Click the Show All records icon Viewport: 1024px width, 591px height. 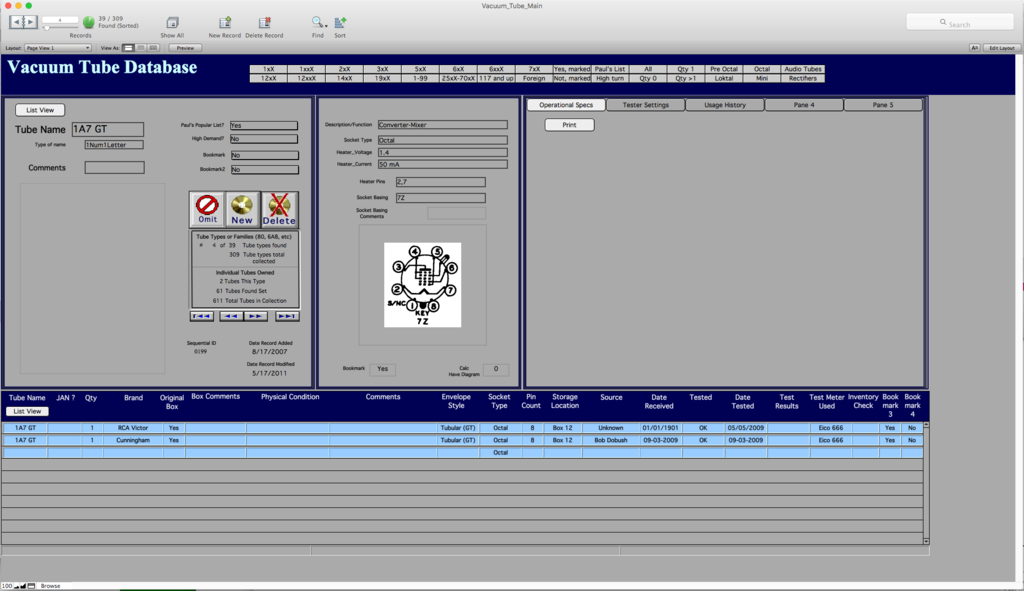pos(172,23)
